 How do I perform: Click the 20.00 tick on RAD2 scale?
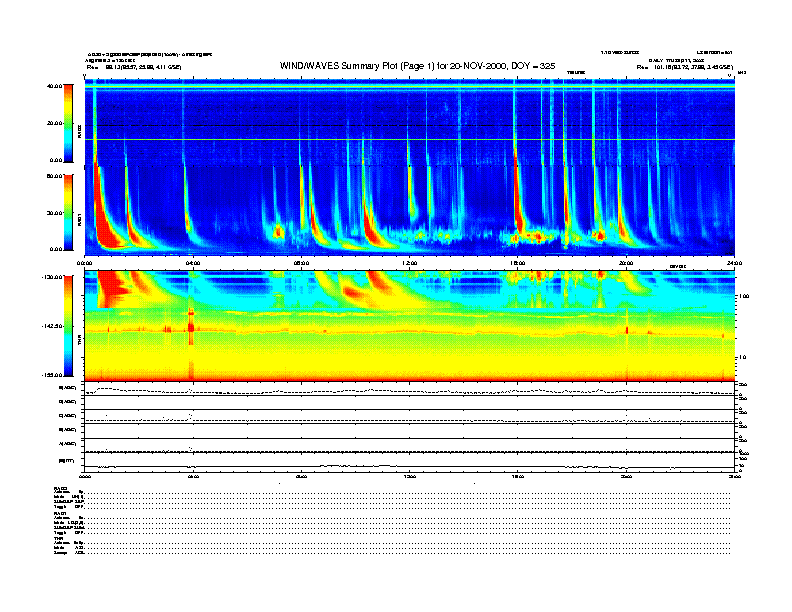click(54, 123)
